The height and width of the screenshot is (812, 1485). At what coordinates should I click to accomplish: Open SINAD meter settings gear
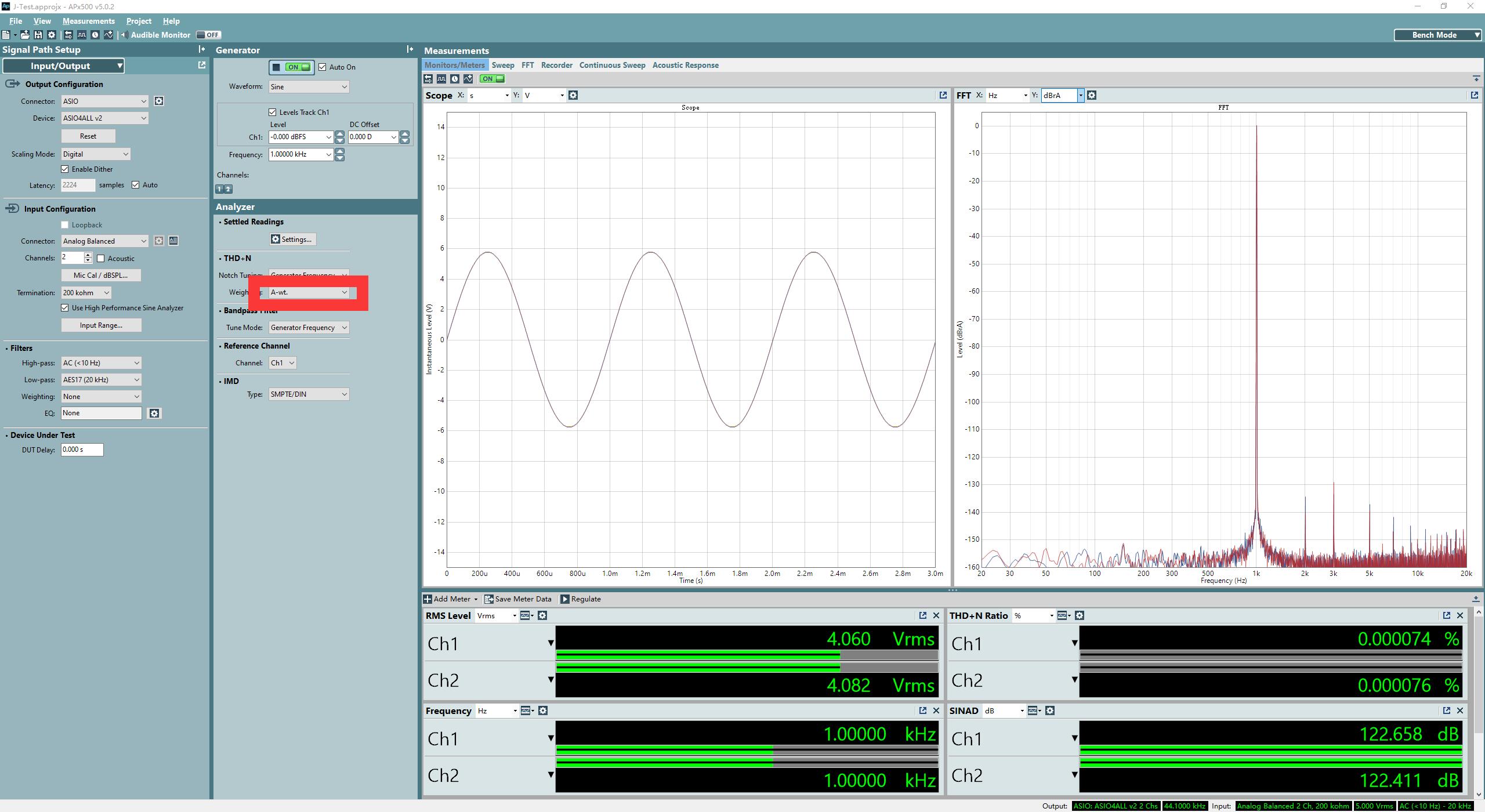click(x=1050, y=710)
